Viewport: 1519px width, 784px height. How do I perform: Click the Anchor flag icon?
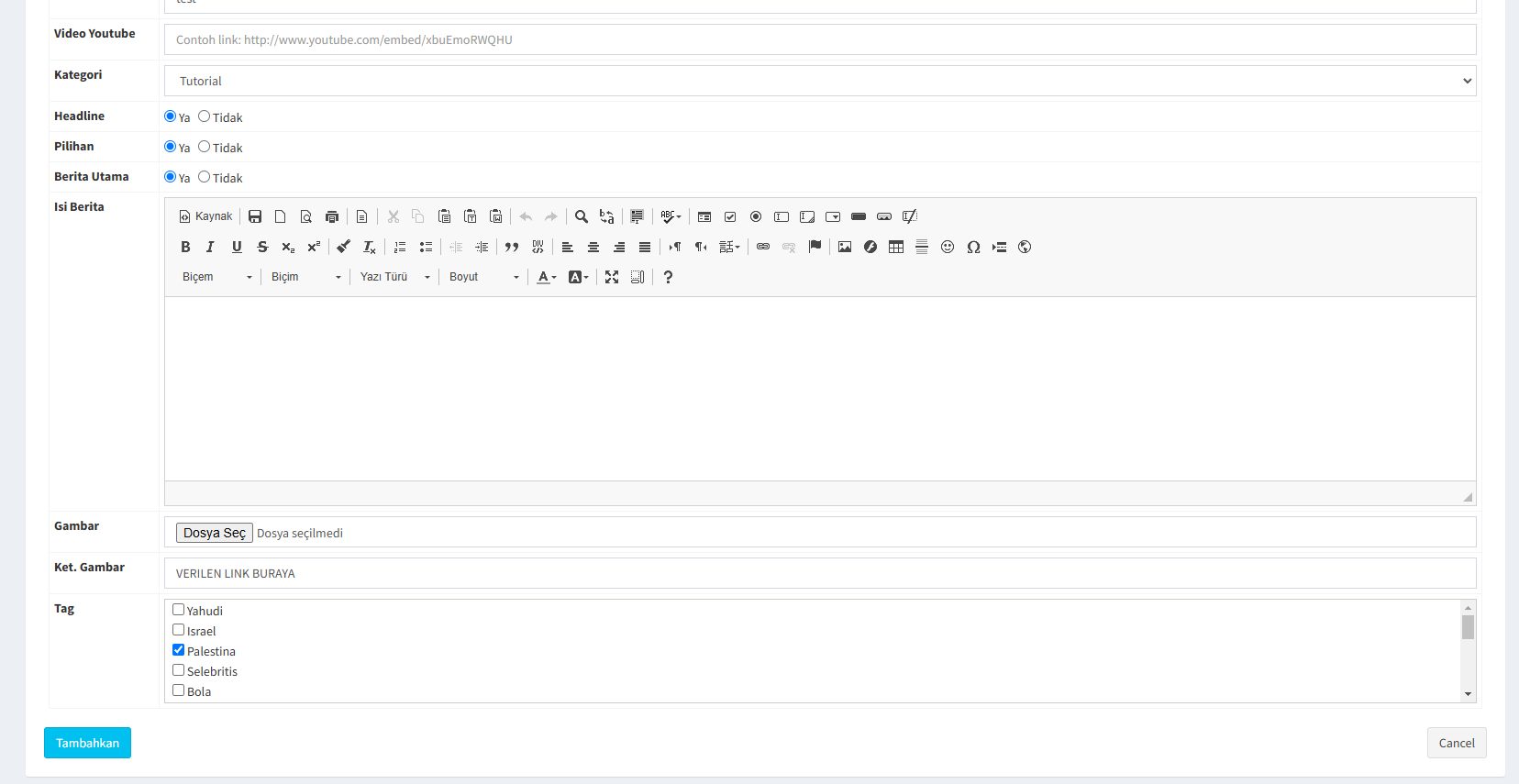815,247
